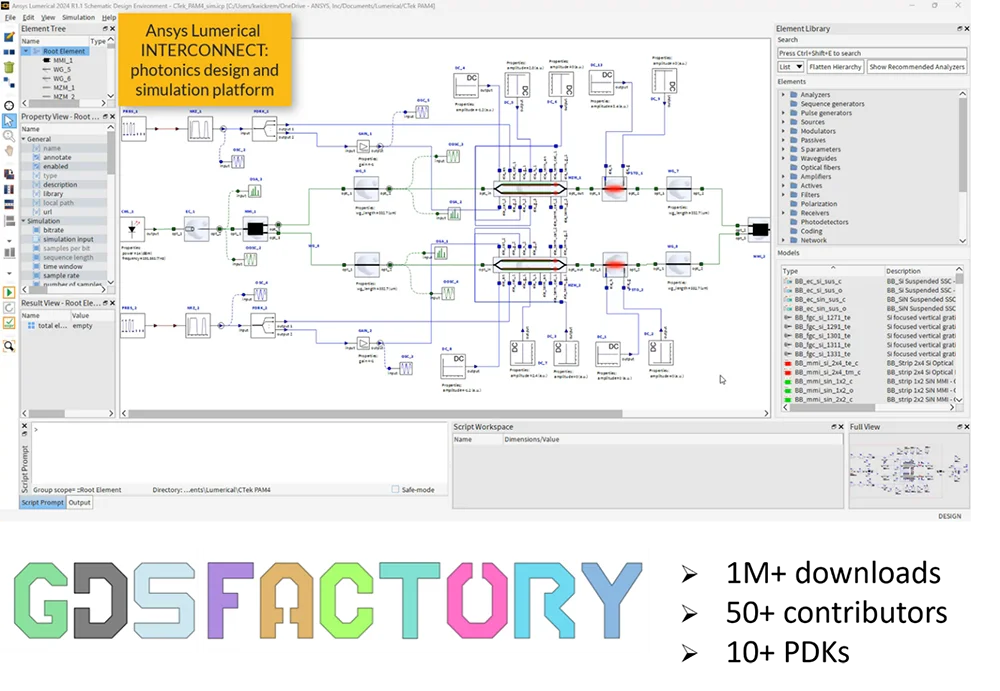
Task: Select BB_mmi_sin_1x2_c model
Action: pyautogui.click(x=823, y=381)
